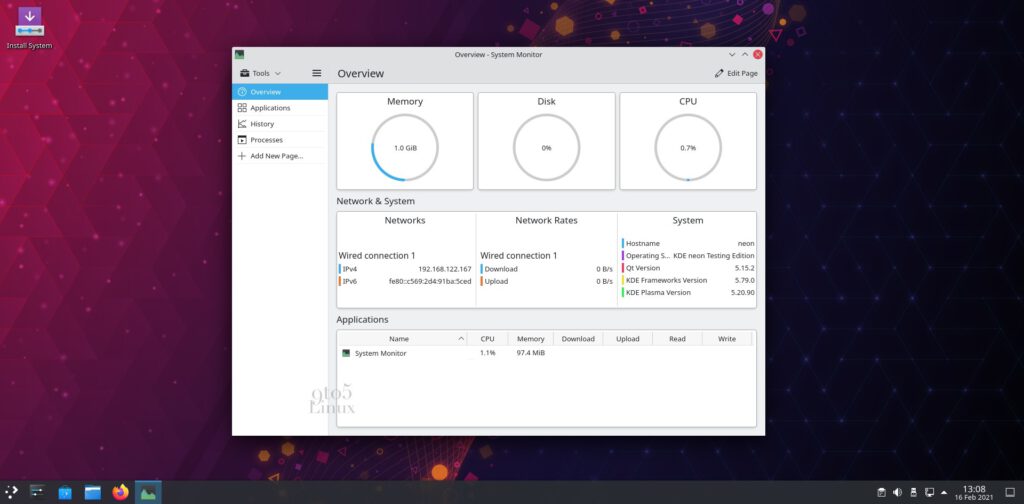Image resolution: width=1024 pixels, height=504 pixels.
Task: Show hidden system tray icons arrow
Action: click(x=944, y=492)
